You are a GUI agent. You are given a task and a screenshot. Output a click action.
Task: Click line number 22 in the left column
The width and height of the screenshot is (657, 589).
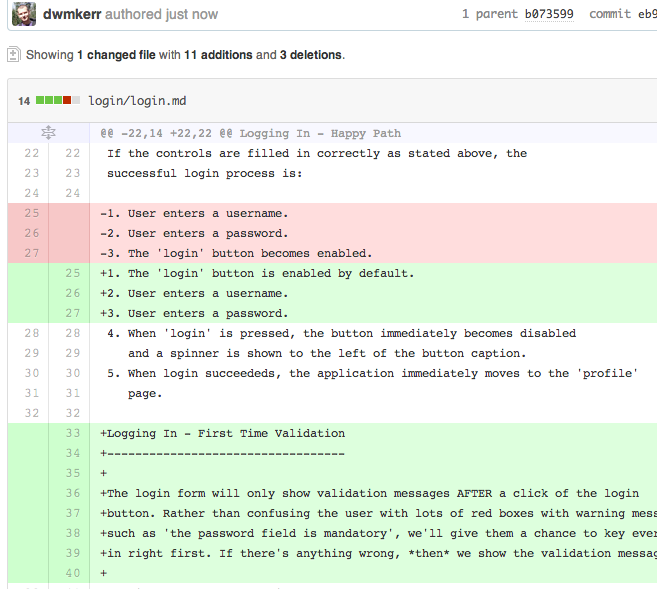pyautogui.click(x=31, y=153)
